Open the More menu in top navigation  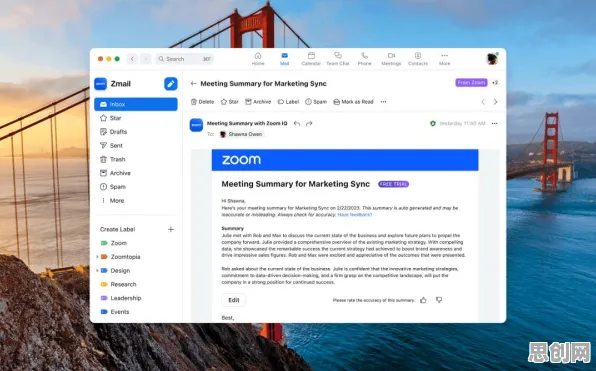point(444,59)
